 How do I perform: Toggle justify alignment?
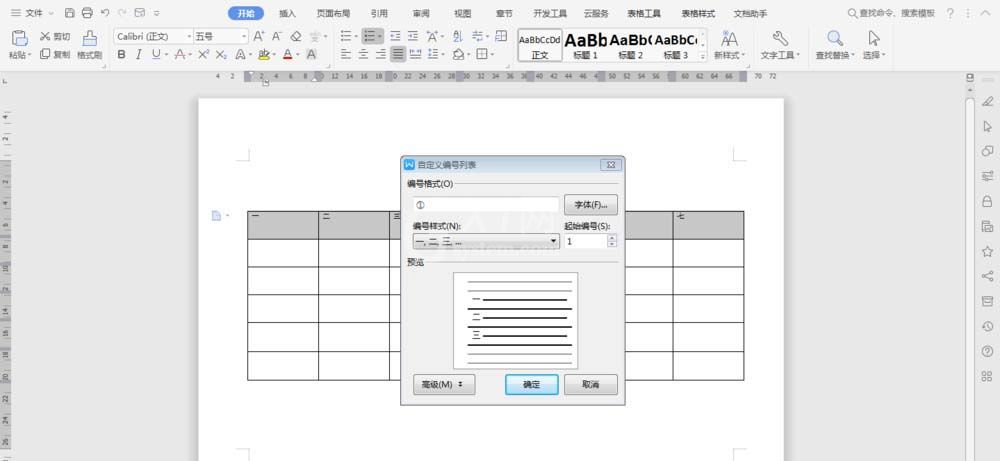point(398,55)
